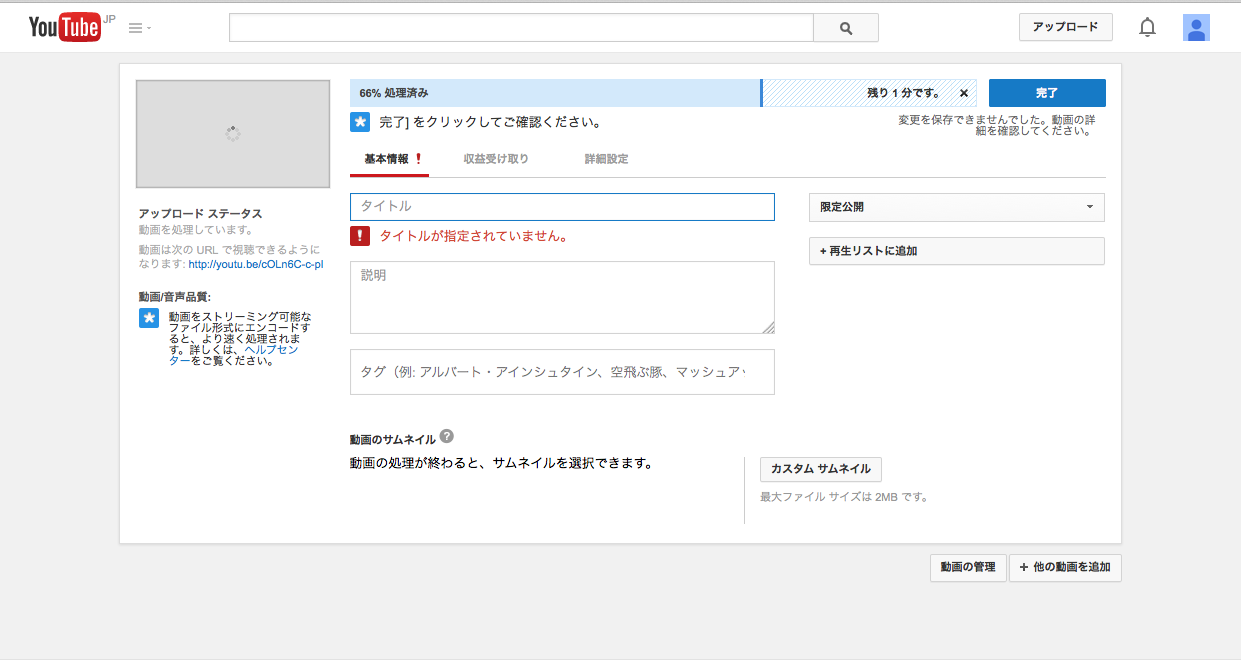1241x660 pixels.
Task: Click the red error icon below title field
Action: coord(360,236)
